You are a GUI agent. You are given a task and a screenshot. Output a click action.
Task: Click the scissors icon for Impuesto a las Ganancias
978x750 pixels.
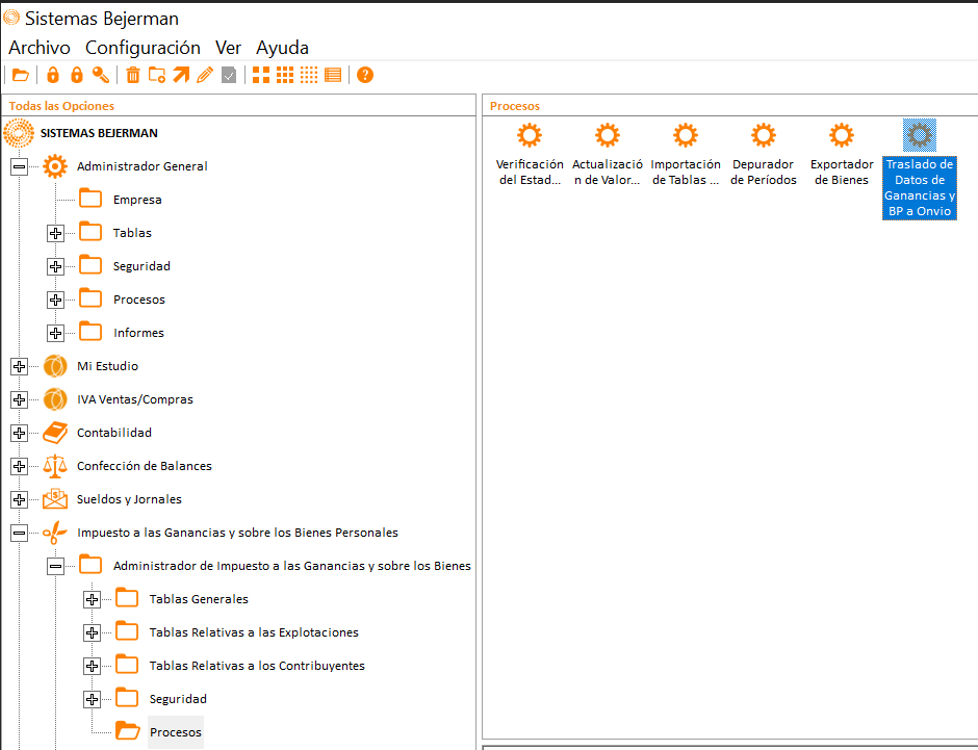click(x=55, y=533)
